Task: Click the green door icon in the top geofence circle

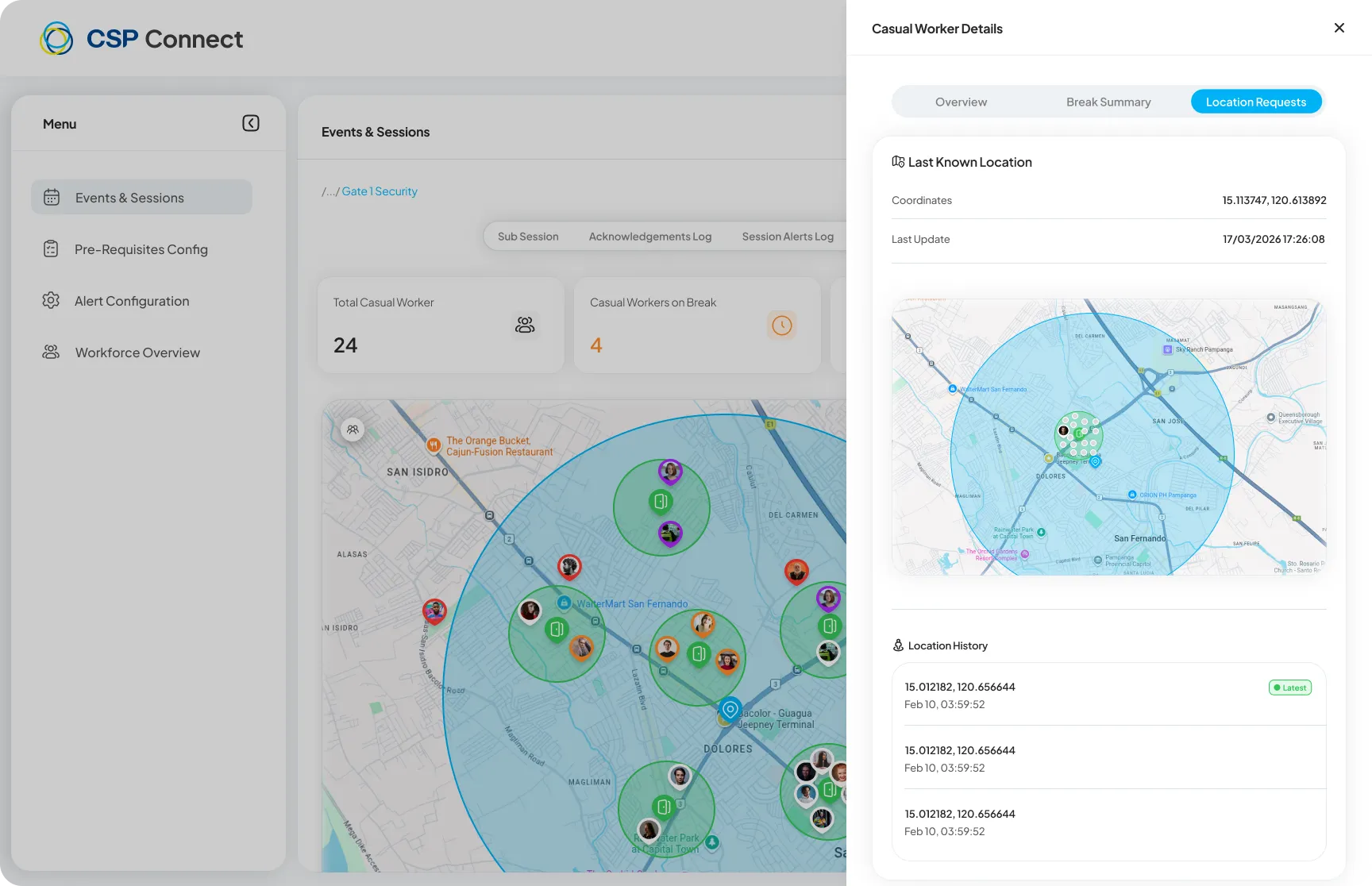Action: (661, 502)
